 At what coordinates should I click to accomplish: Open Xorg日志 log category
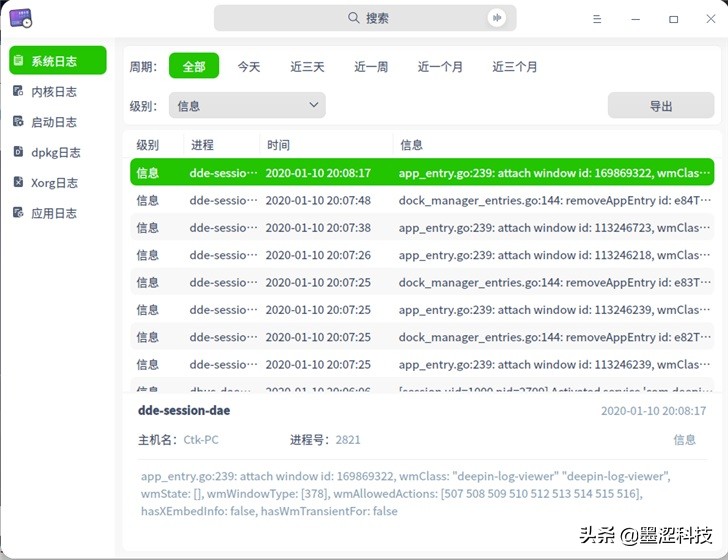click(x=58, y=182)
